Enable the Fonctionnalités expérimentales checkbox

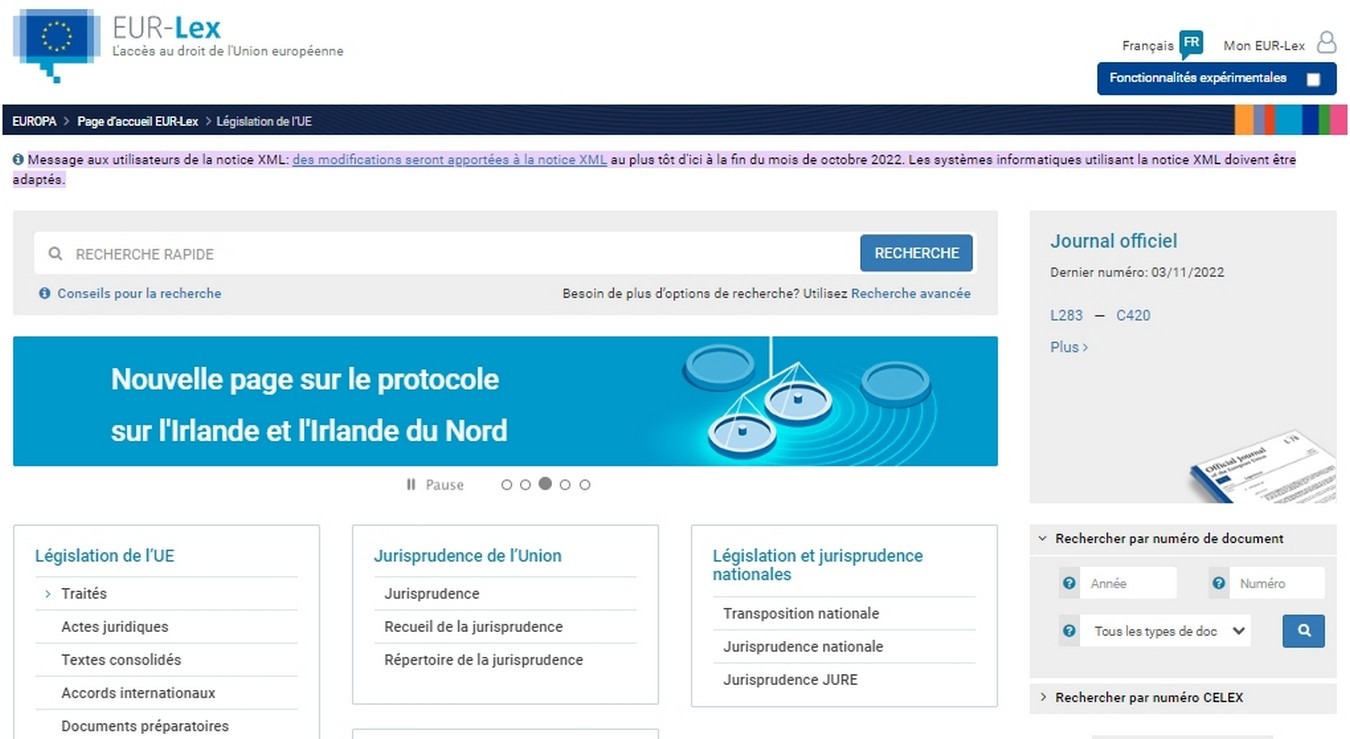(x=1313, y=79)
